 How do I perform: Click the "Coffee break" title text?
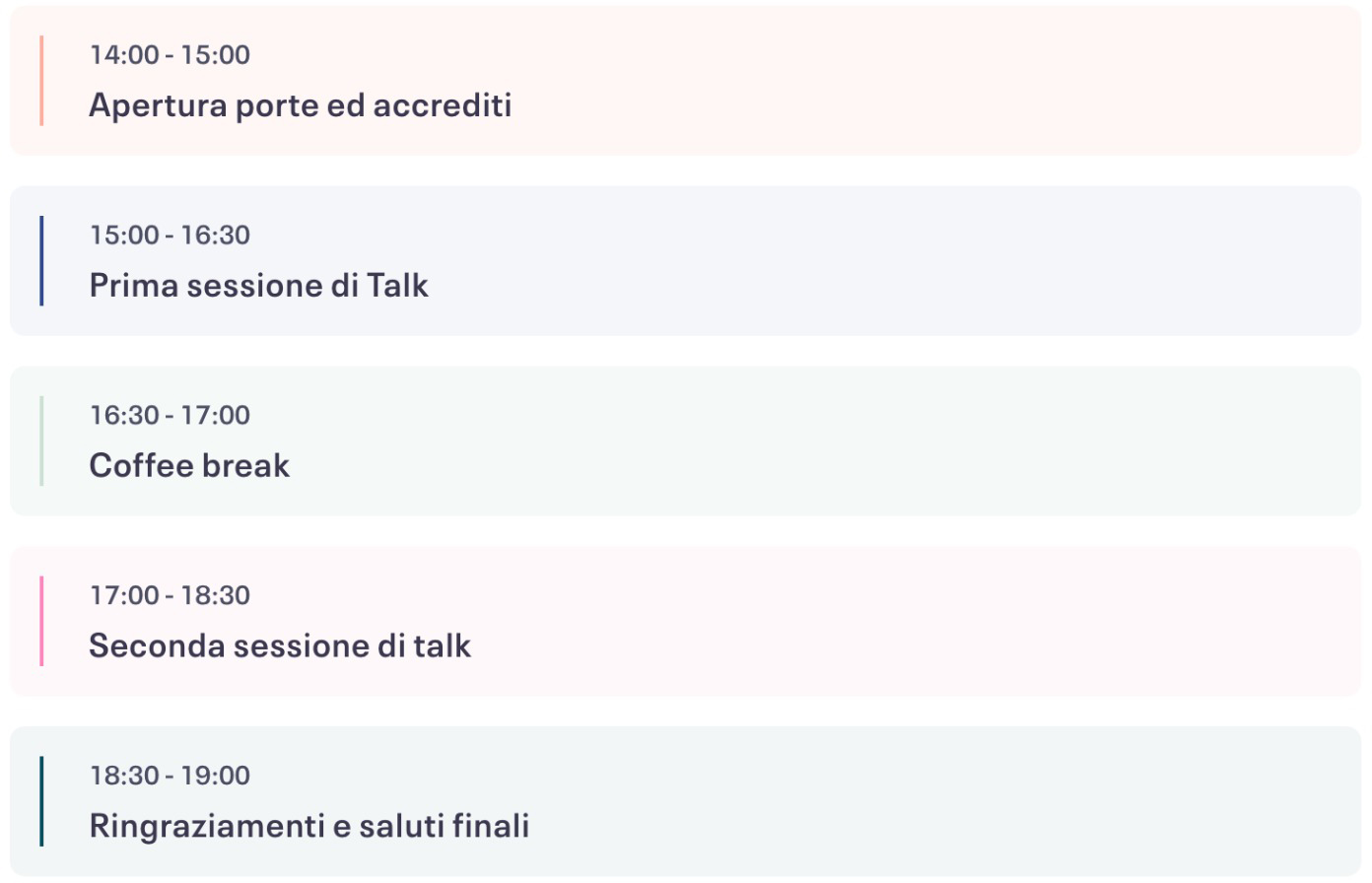(189, 466)
